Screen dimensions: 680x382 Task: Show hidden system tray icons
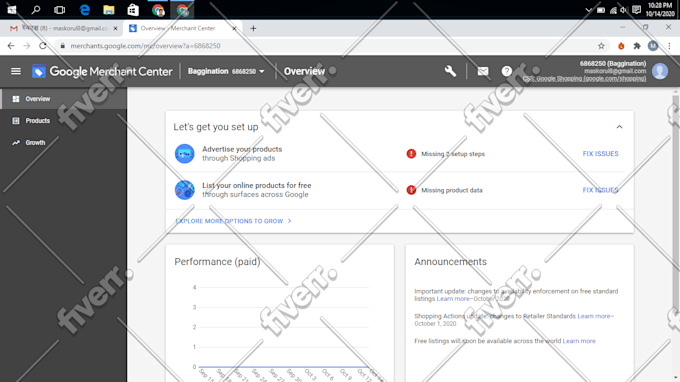pyautogui.click(x=588, y=10)
